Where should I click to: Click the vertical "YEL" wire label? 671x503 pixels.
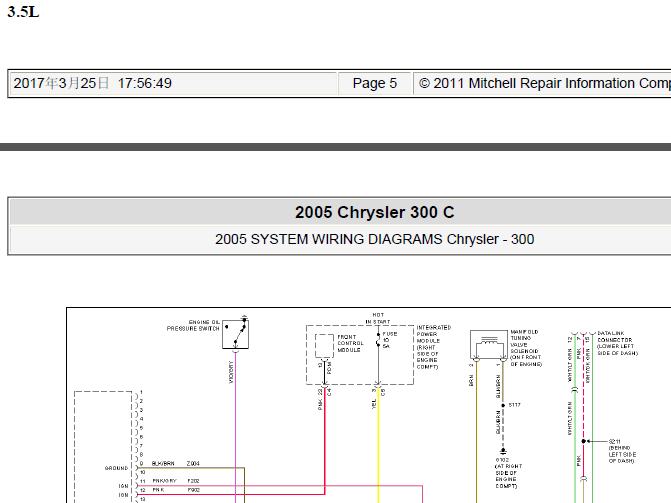pos(374,404)
